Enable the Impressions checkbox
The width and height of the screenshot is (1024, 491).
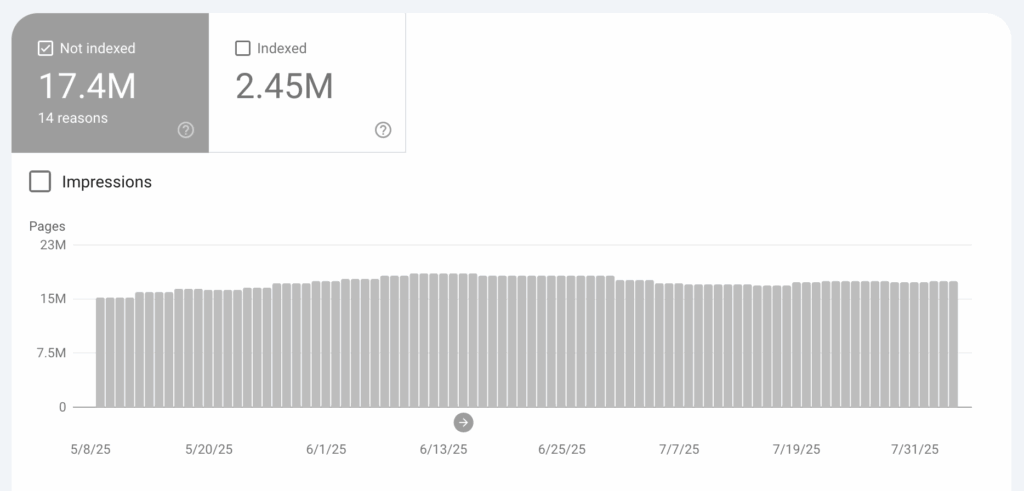(x=40, y=182)
